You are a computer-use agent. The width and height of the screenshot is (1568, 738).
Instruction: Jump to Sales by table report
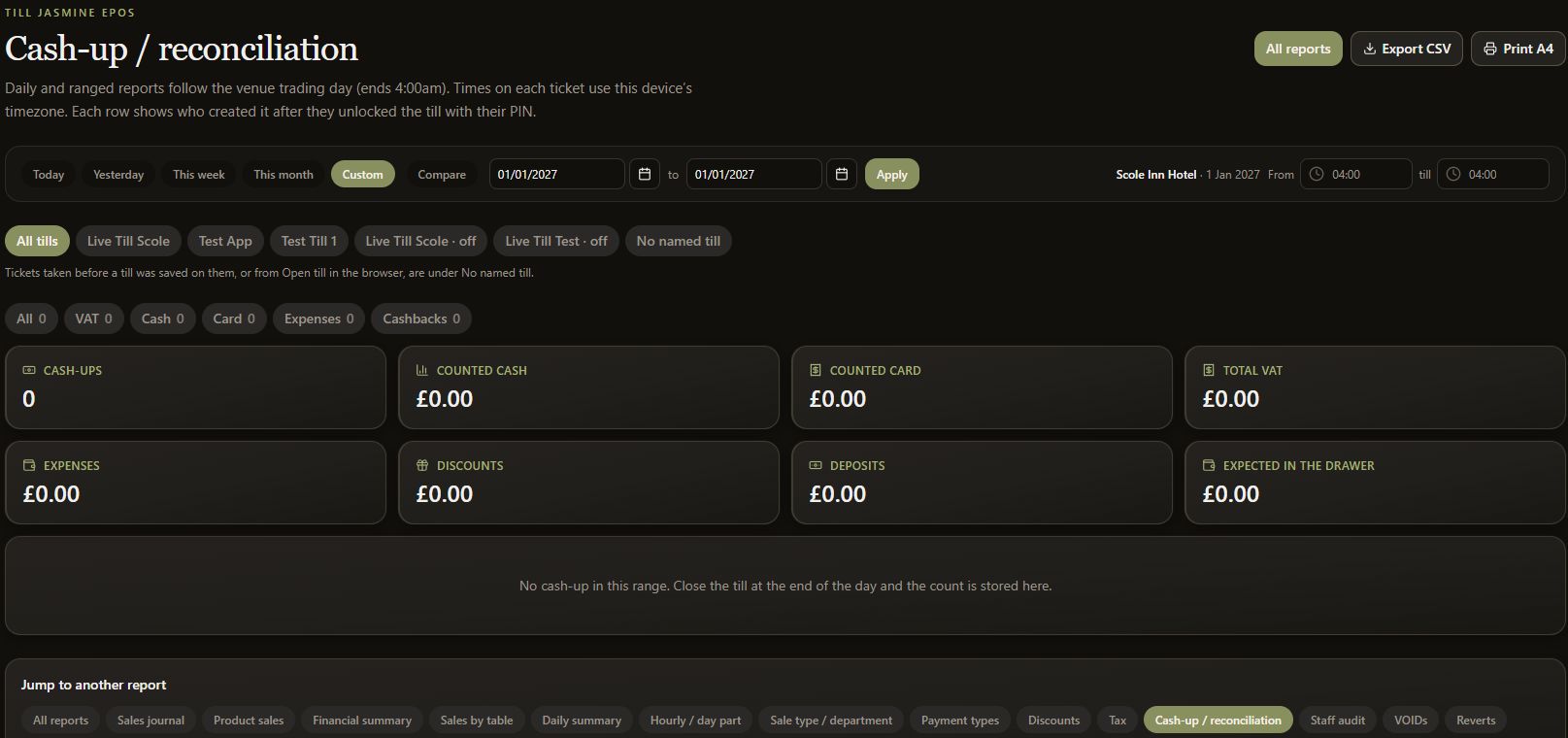pos(477,721)
